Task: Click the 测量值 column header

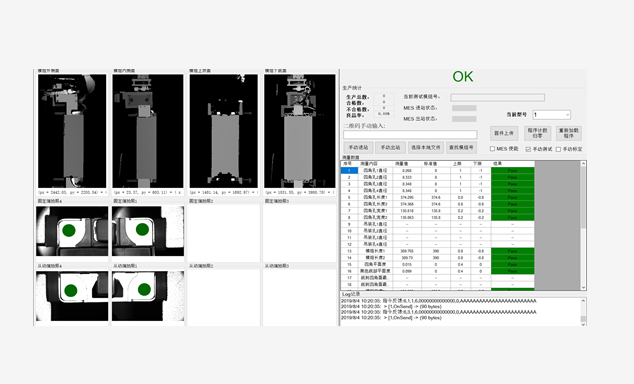Action: [x=407, y=164]
